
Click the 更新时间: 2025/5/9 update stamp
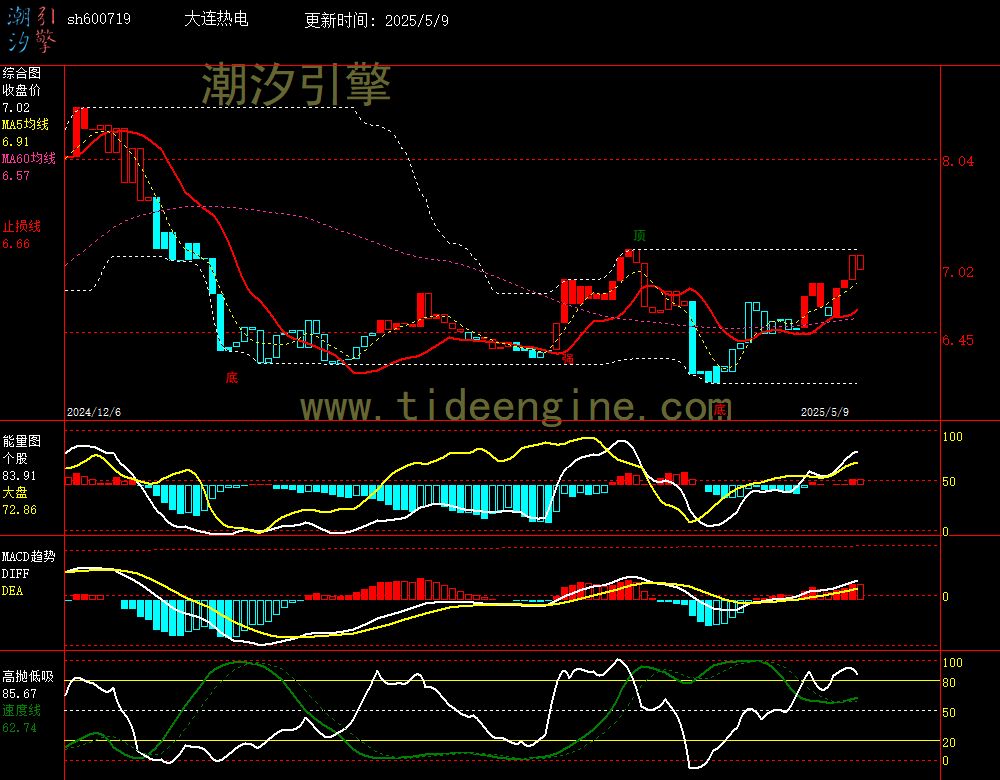coord(376,20)
